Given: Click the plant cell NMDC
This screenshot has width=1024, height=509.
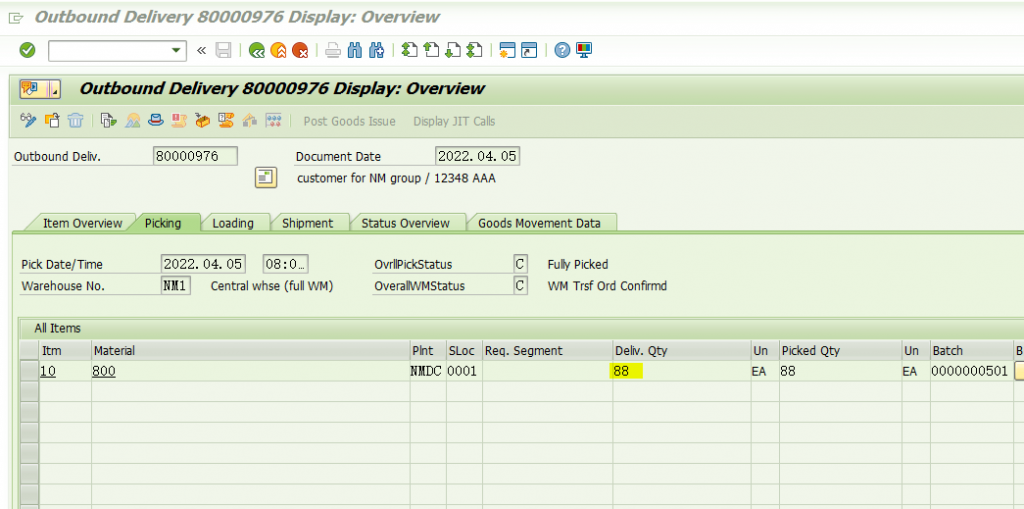Looking at the screenshot, I should pyautogui.click(x=426, y=372).
